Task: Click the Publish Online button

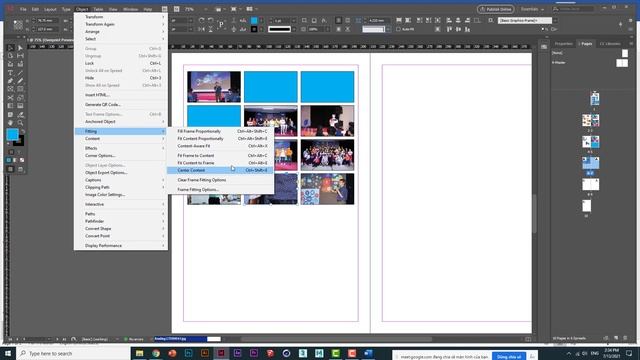Action: (496, 9)
